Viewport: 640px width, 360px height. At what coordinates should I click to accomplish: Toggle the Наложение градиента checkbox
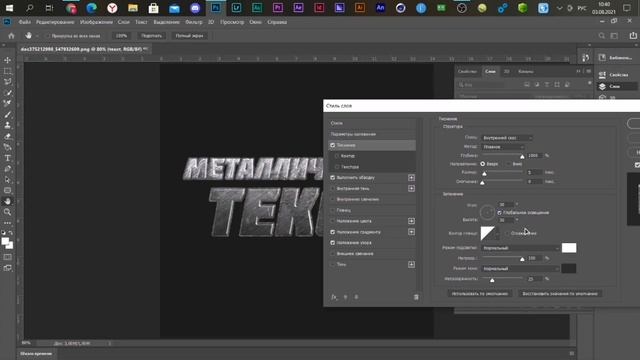333,232
